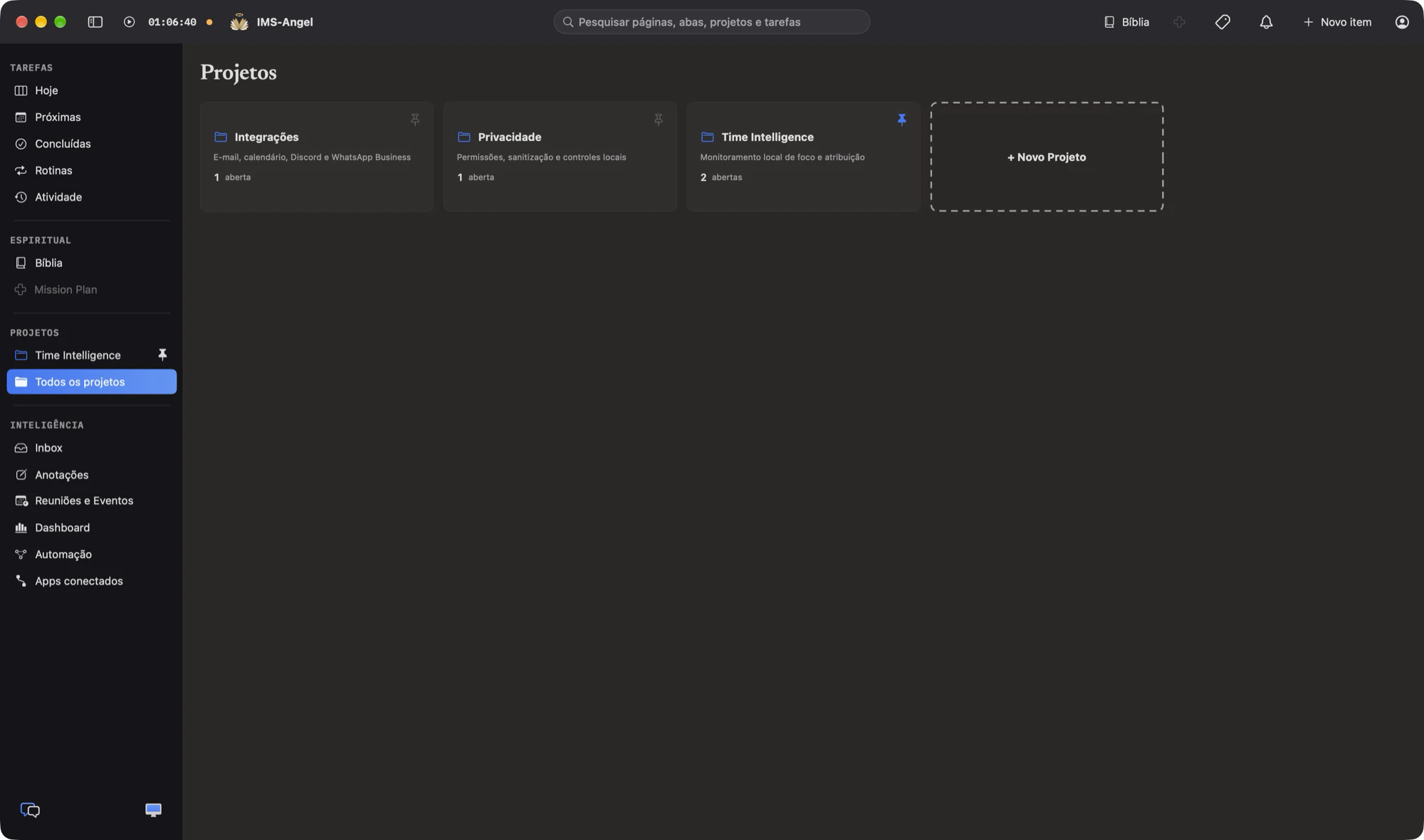Open user account profile icon

click(1402, 22)
